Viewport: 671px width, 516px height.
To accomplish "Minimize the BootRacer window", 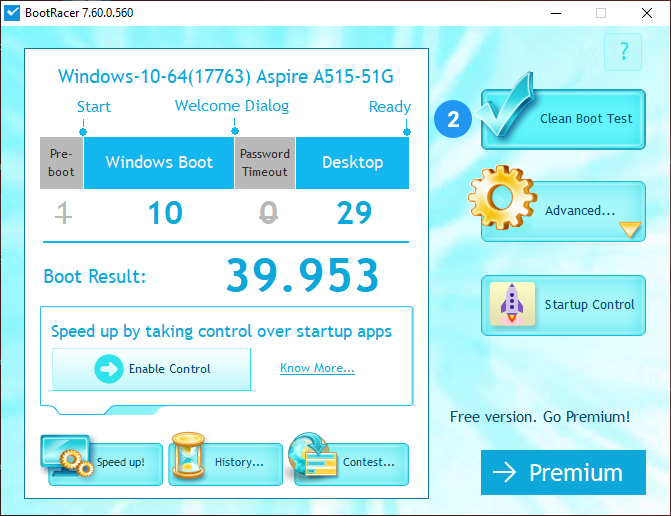I will click(x=556, y=13).
